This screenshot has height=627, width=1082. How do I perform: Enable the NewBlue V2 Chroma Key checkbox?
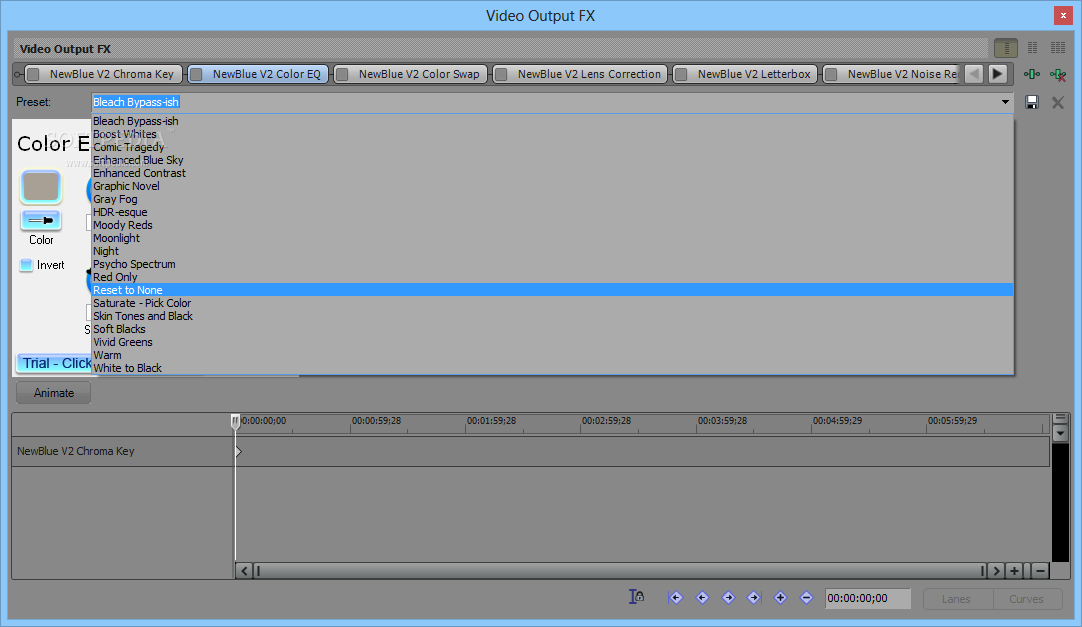(x=33, y=74)
